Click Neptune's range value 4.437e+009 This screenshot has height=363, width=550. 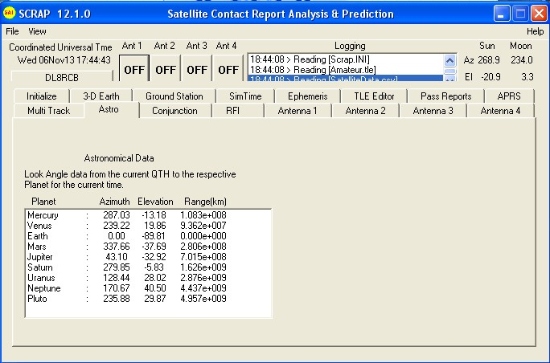[203, 288]
